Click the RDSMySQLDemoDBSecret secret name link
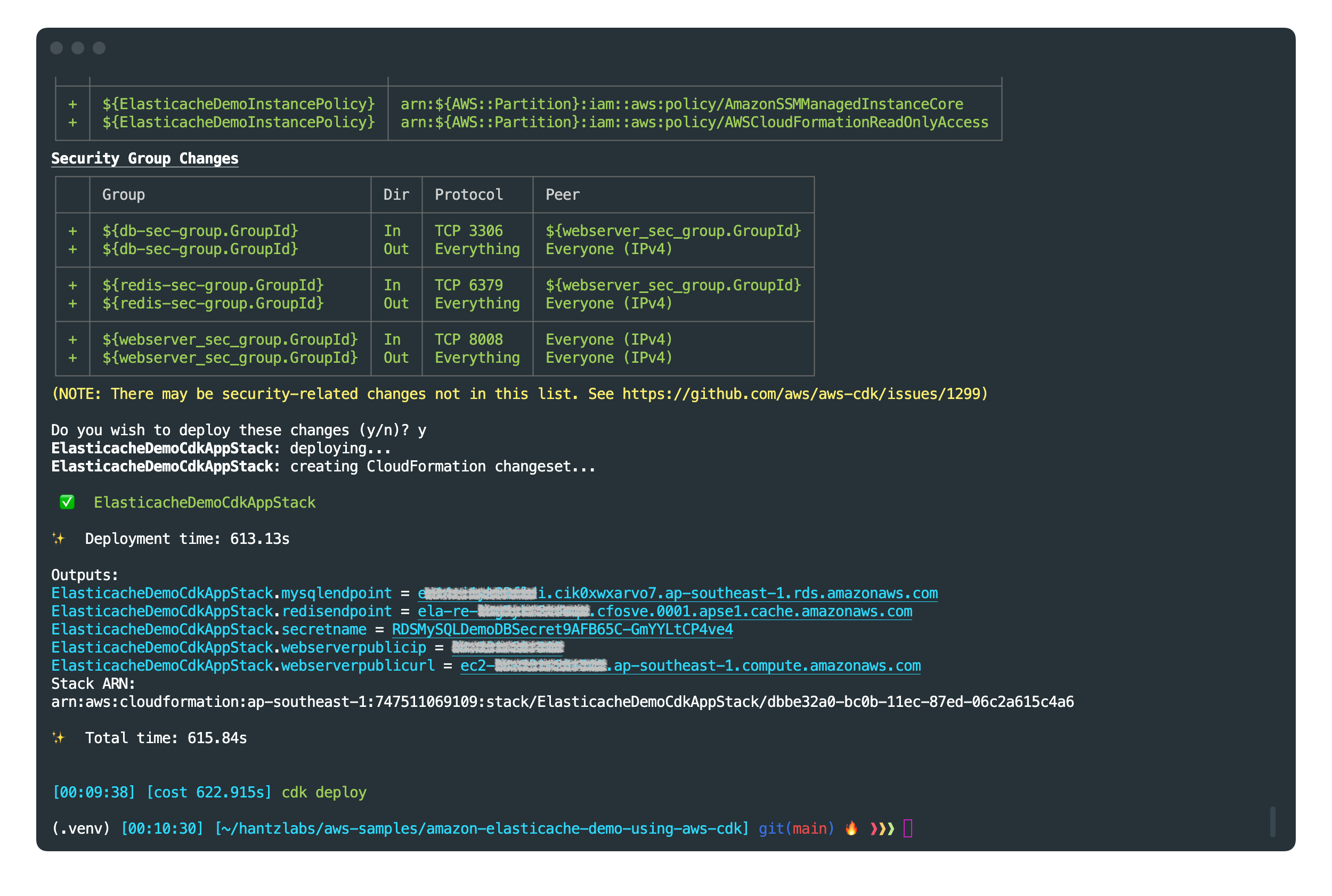The width and height of the screenshot is (1332, 896). click(x=562, y=629)
